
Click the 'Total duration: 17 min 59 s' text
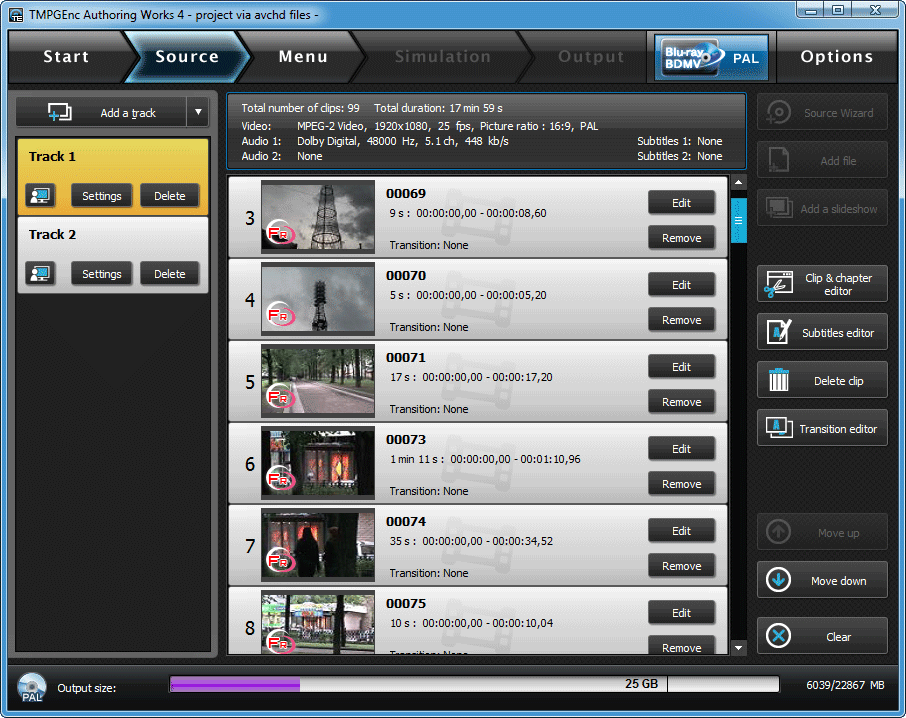pos(438,108)
